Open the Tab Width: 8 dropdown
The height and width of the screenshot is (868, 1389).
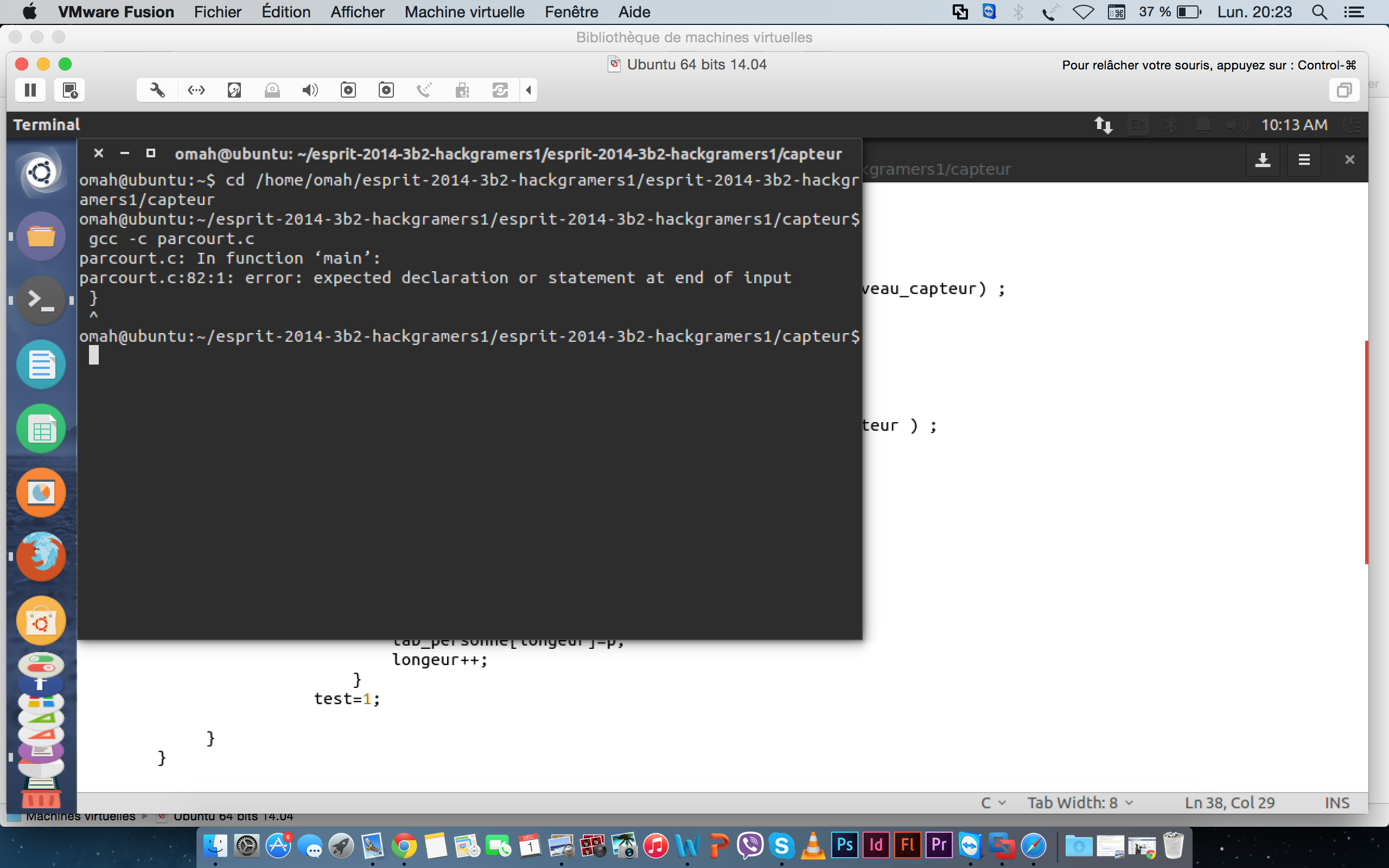pyautogui.click(x=1080, y=802)
